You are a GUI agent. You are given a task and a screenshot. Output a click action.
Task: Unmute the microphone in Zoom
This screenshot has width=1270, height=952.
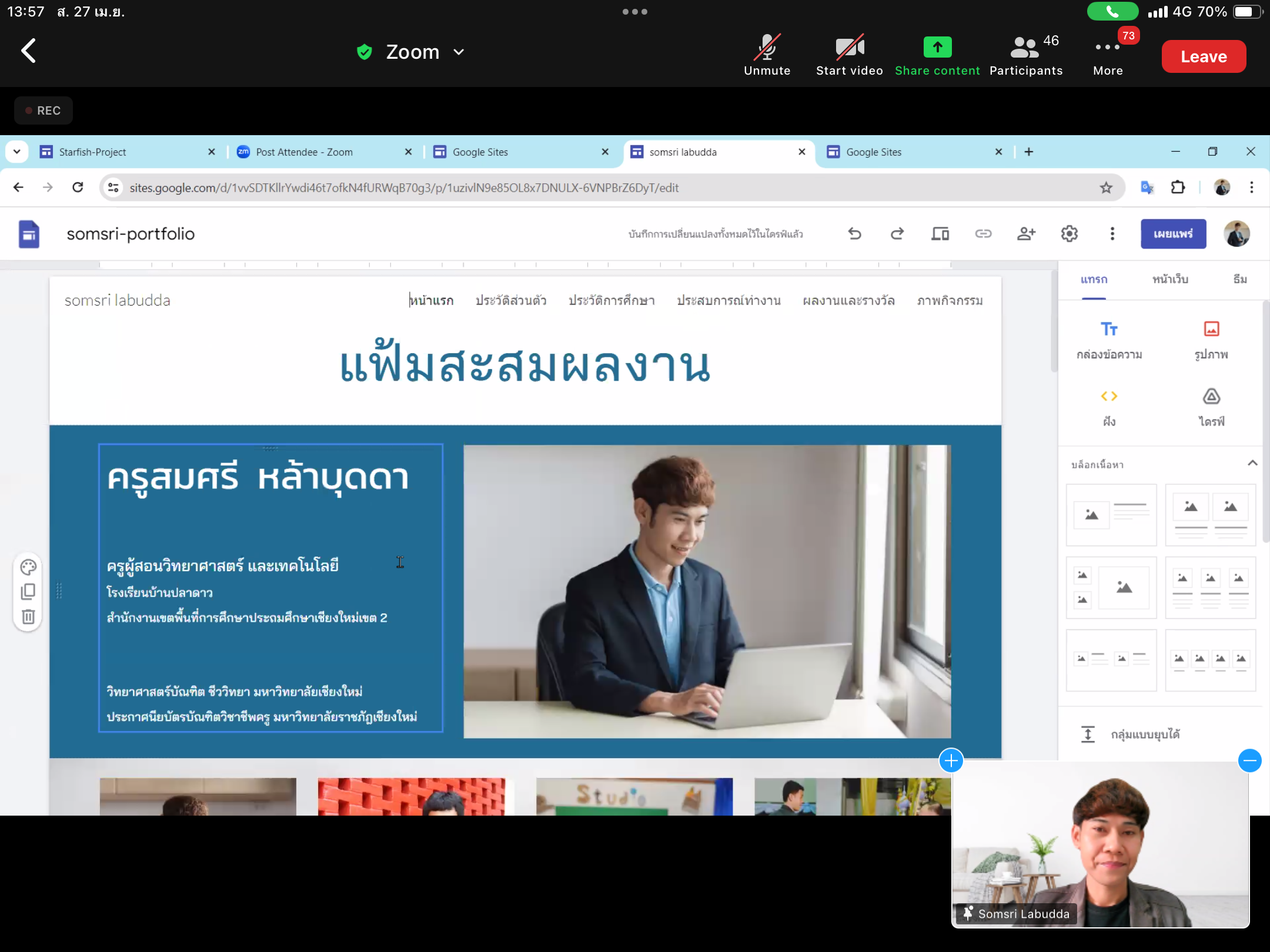(x=767, y=54)
